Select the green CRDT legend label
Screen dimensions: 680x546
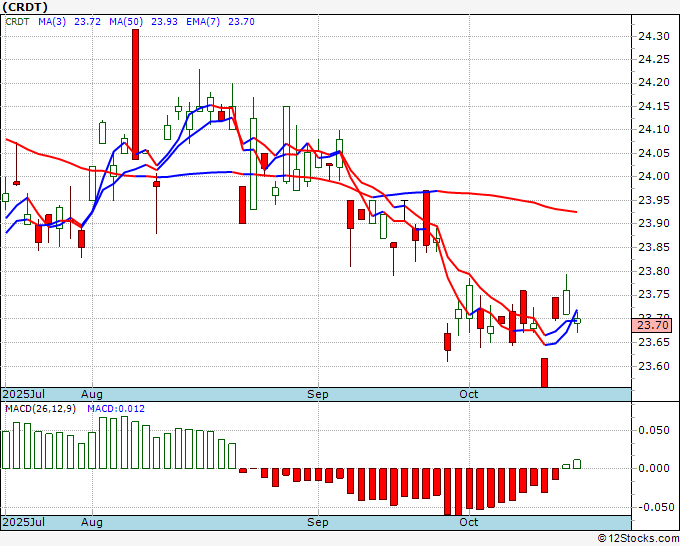point(17,22)
